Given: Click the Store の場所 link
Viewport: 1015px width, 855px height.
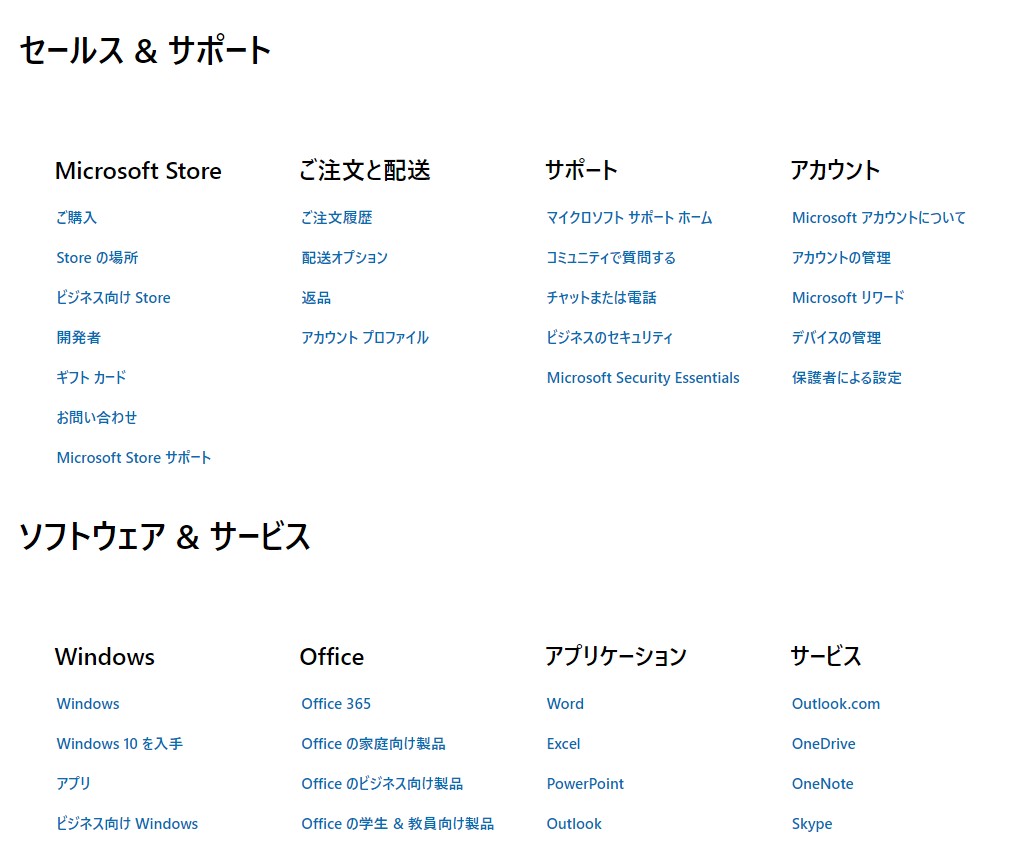Looking at the screenshot, I should 97,258.
